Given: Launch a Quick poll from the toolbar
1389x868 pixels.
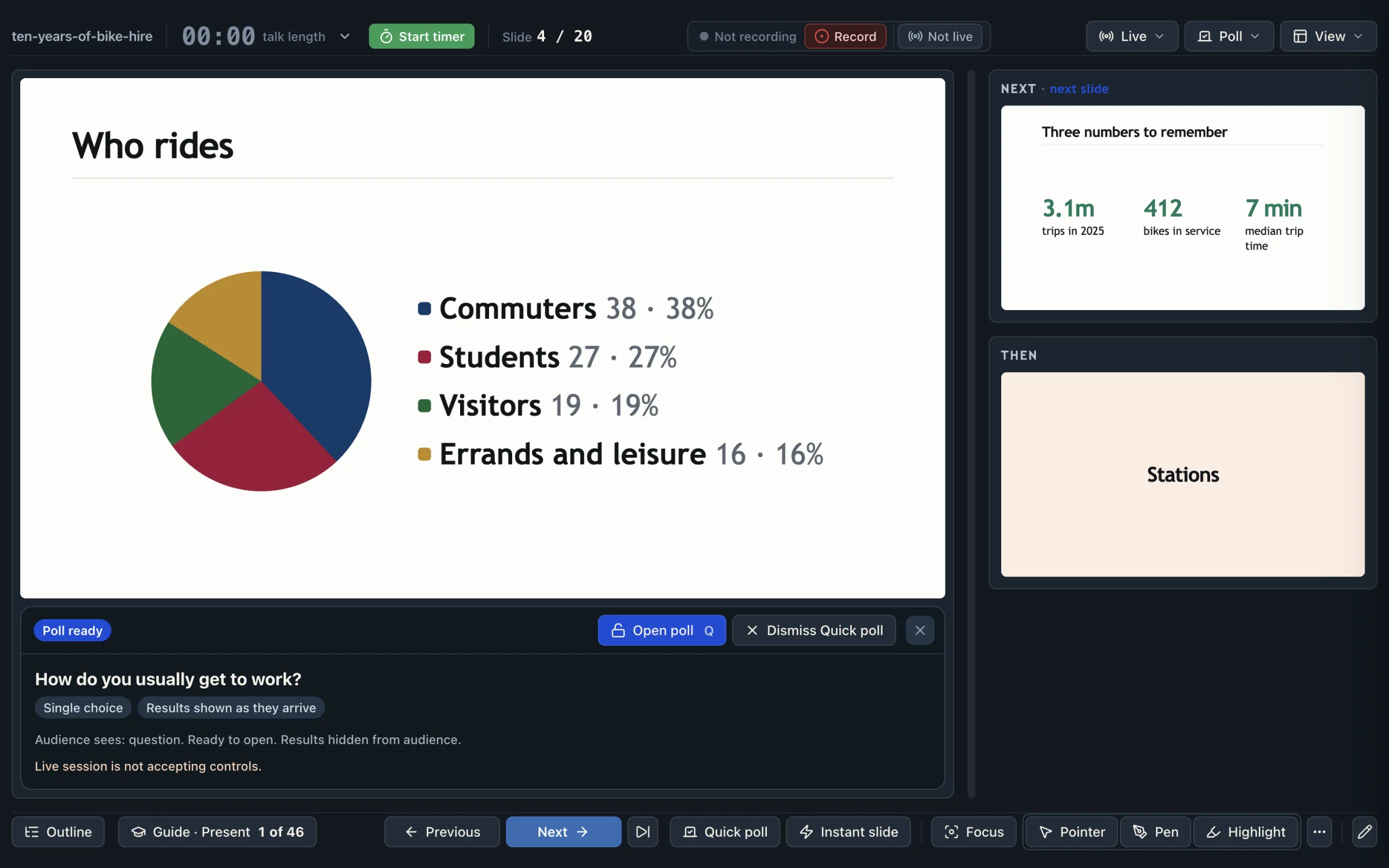Looking at the screenshot, I should [725, 832].
